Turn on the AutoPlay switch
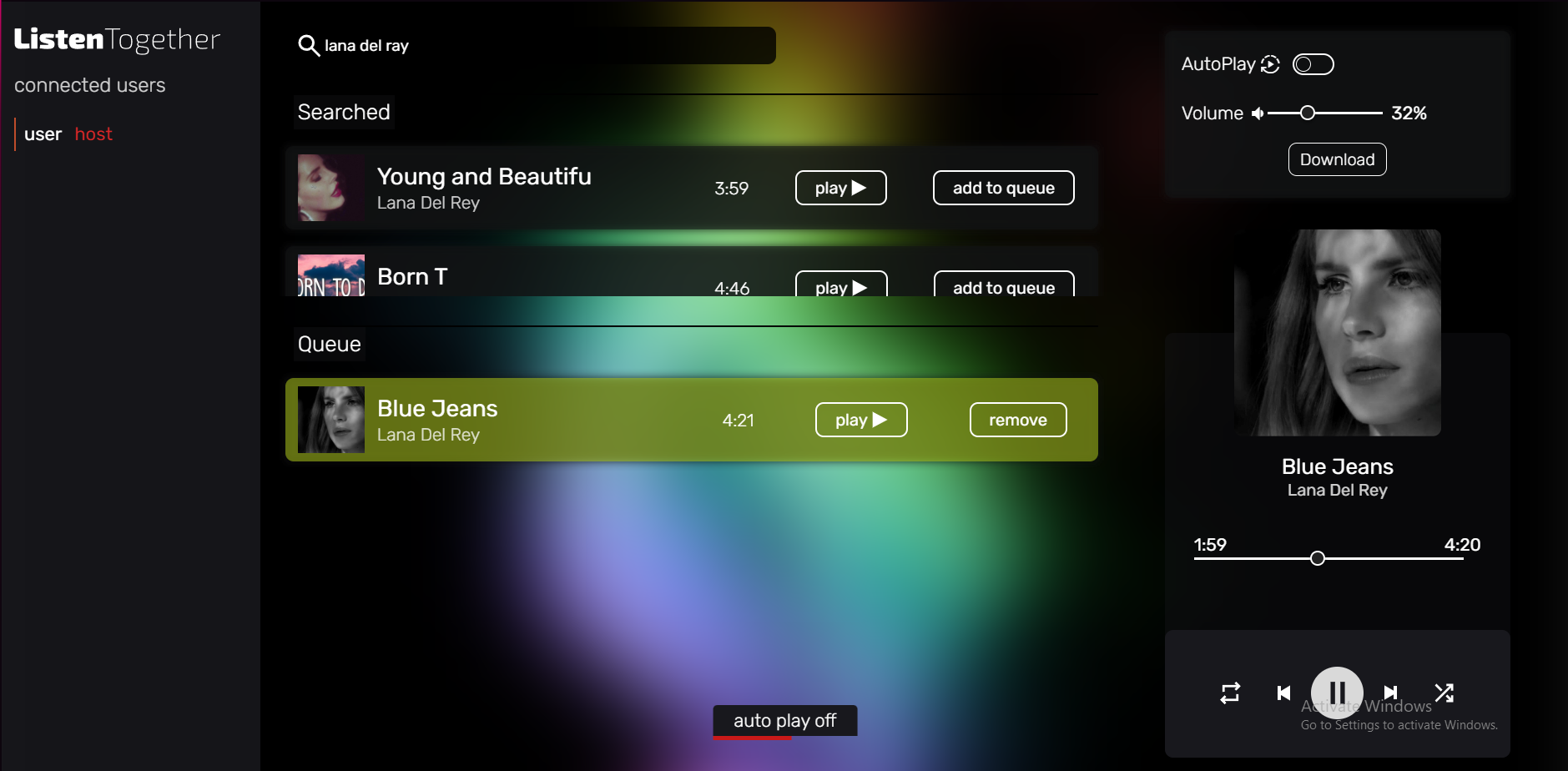 [1313, 64]
